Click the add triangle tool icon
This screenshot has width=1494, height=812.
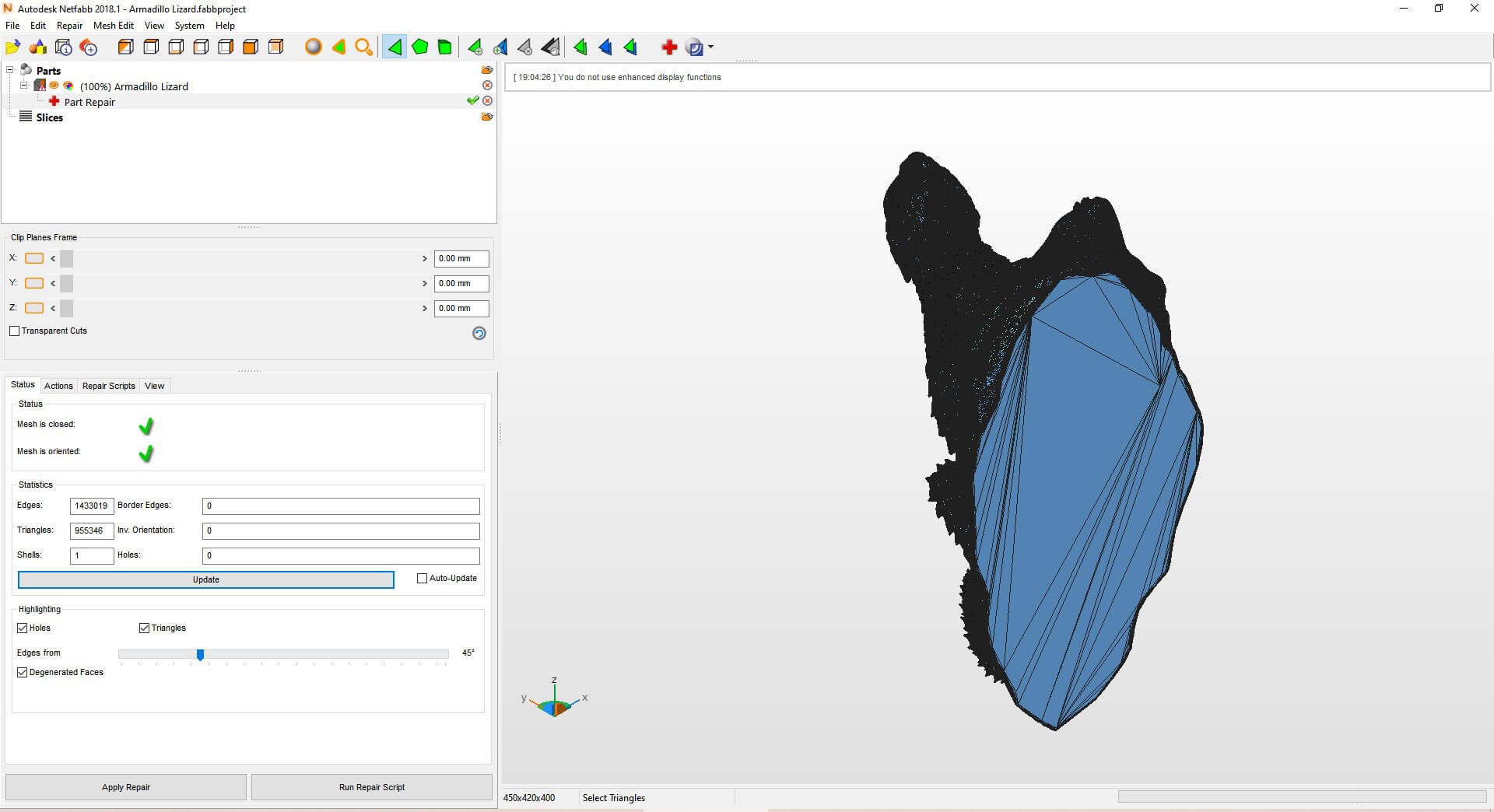tap(475, 47)
